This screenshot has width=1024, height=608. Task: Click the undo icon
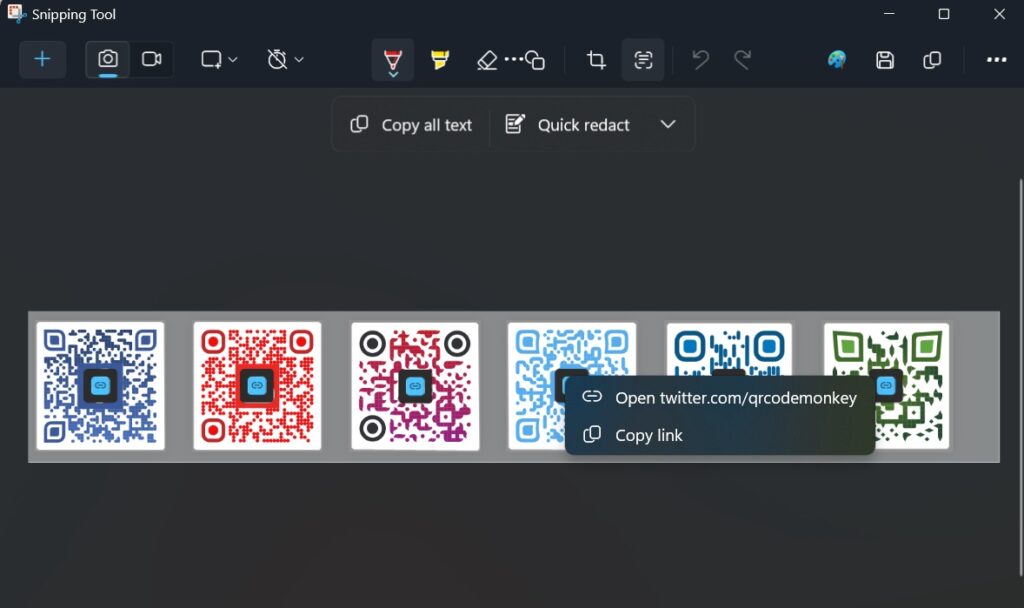pyautogui.click(x=700, y=59)
